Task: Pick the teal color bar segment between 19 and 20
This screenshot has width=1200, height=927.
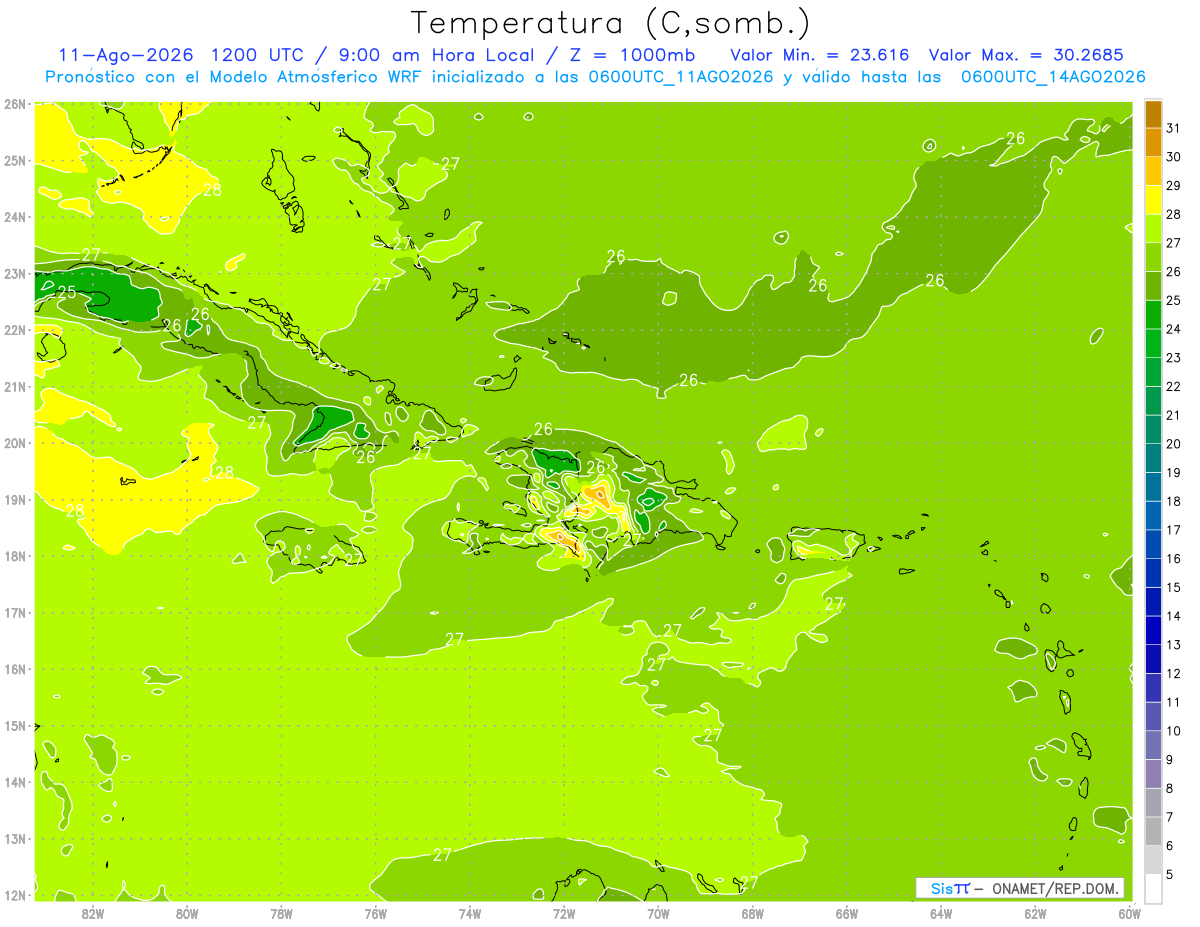Action: (1153, 458)
